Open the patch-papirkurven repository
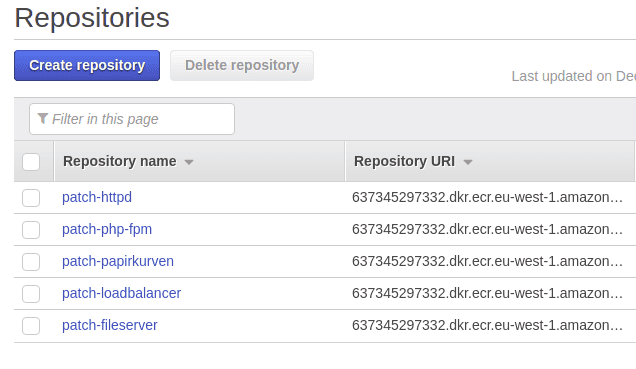Image resolution: width=636 pixels, height=369 pixels. pyautogui.click(x=118, y=261)
